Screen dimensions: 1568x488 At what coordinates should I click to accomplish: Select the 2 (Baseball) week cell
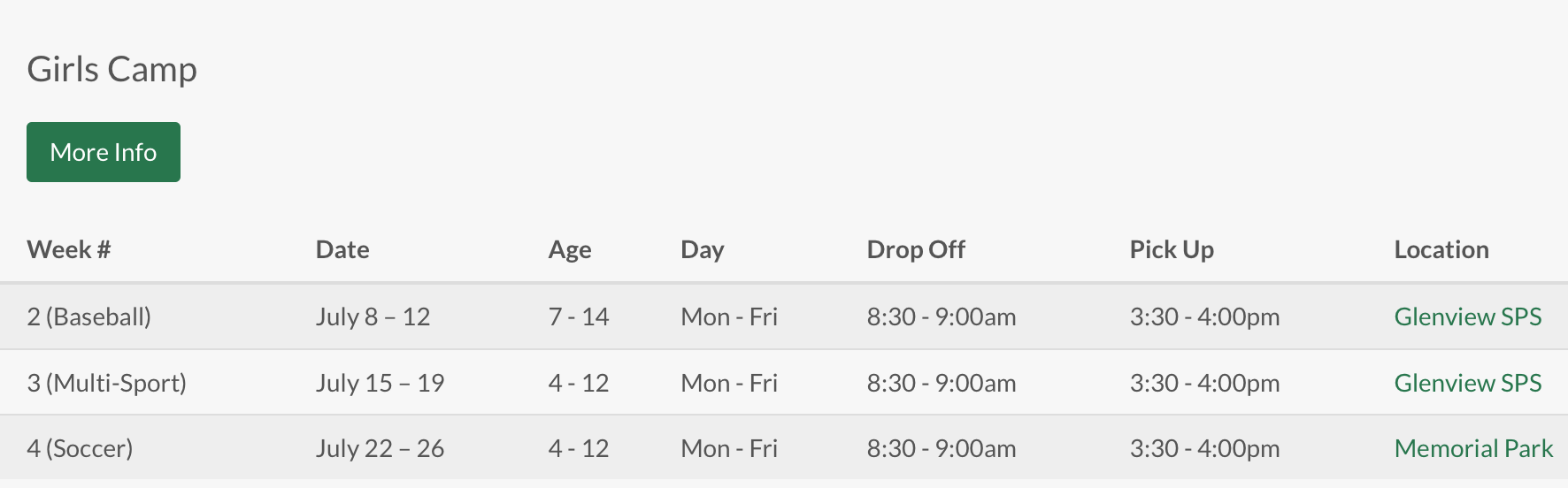point(89,316)
